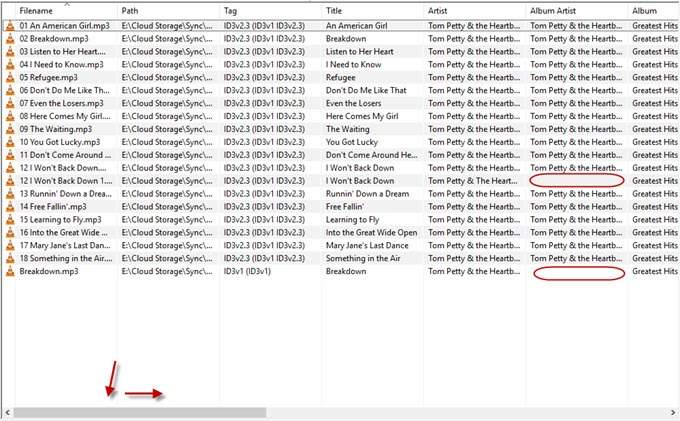Click title cell Mary Jane's Last Dance
680x421 pixels.
point(367,246)
